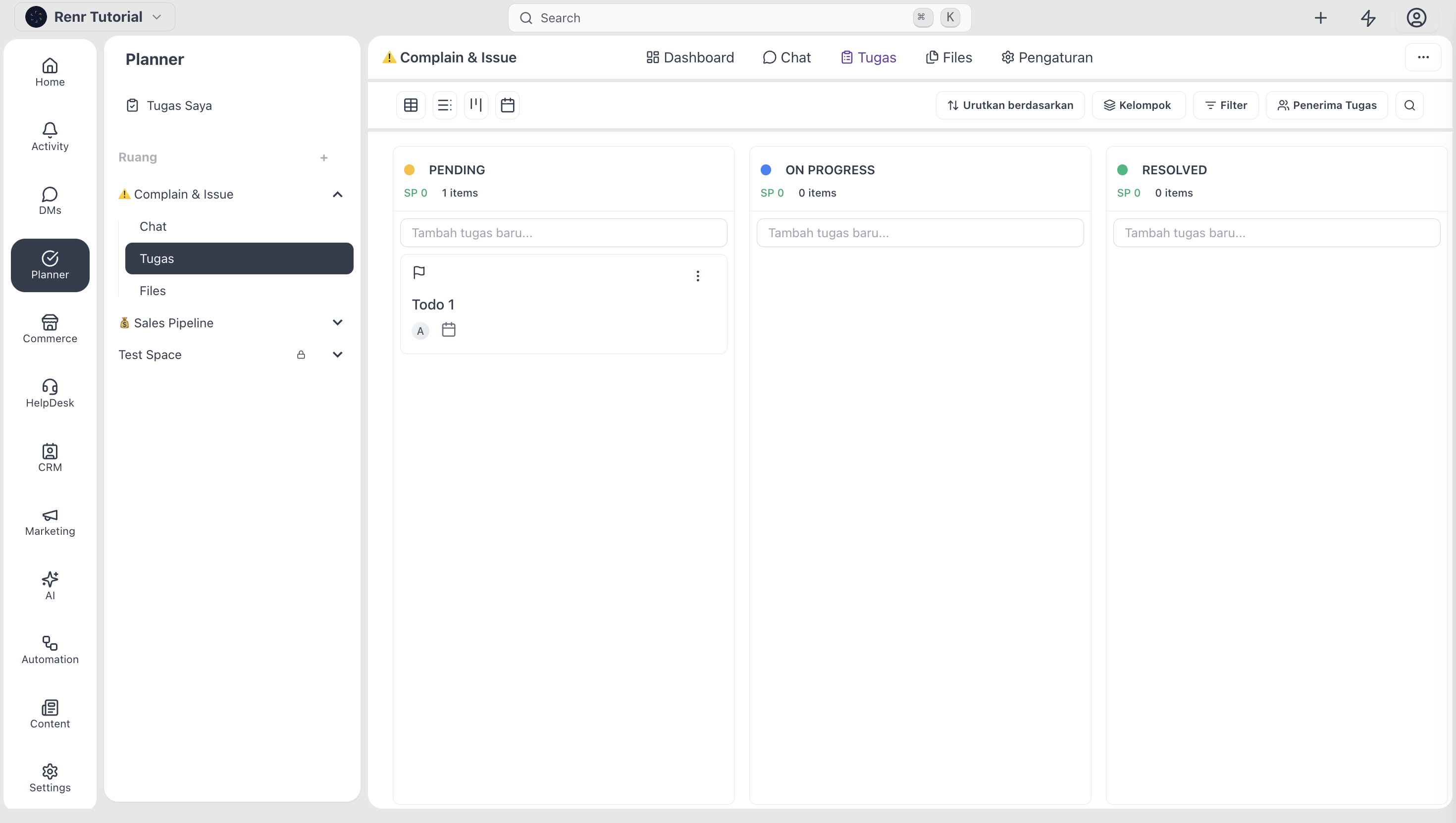Click the task search magnifier icon
The image size is (1456, 823).
click(x=1409, y=105)
